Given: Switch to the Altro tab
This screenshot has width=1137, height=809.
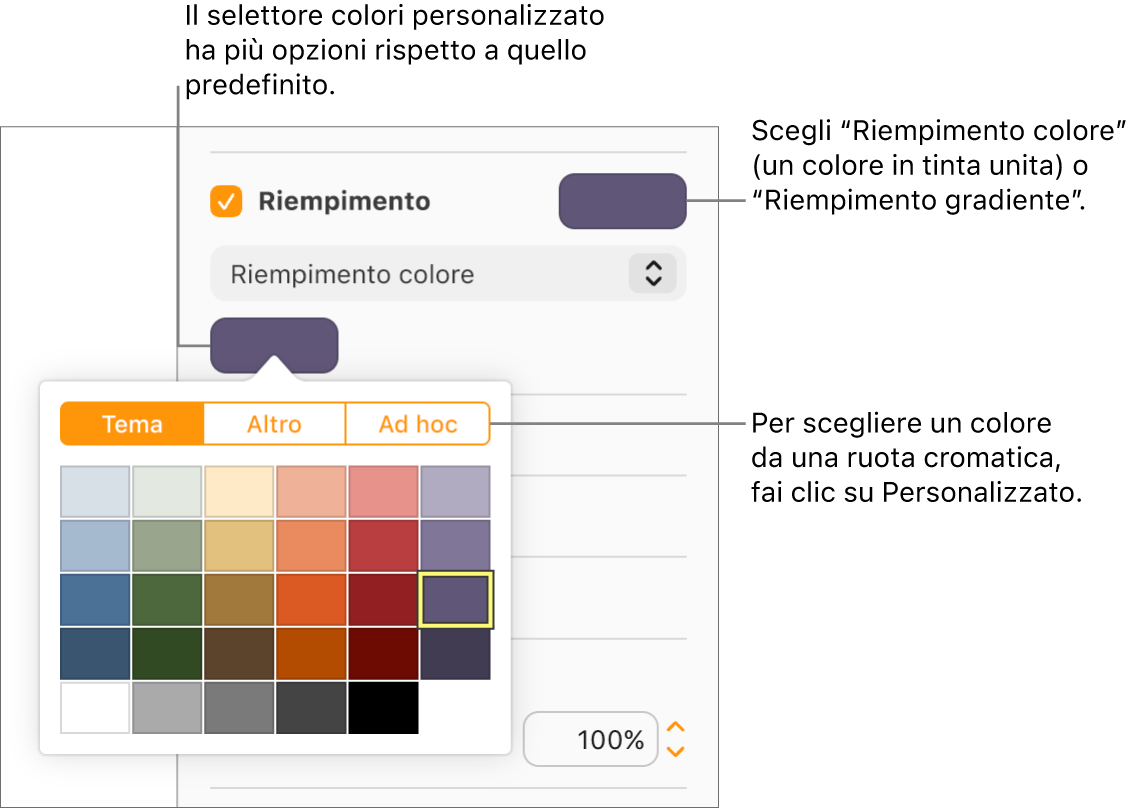Looking at the screenshot, I should coord(274,423).
